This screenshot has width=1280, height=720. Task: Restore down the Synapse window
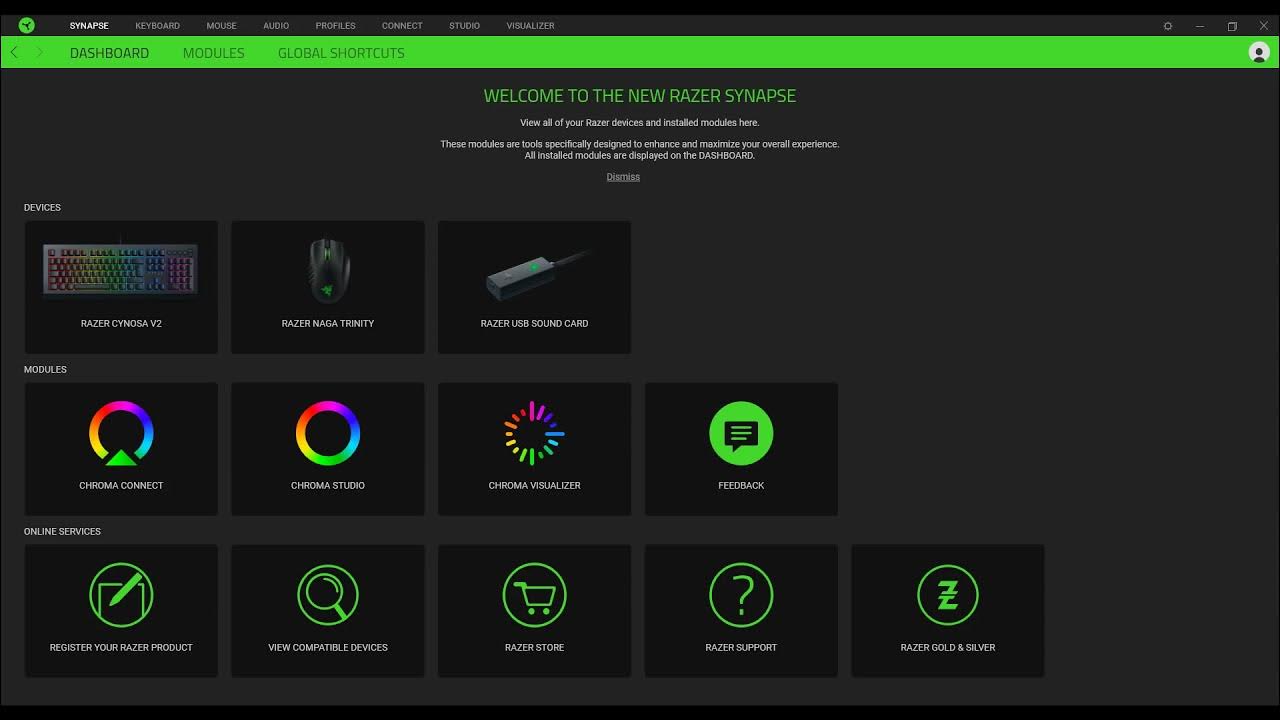1232,26
